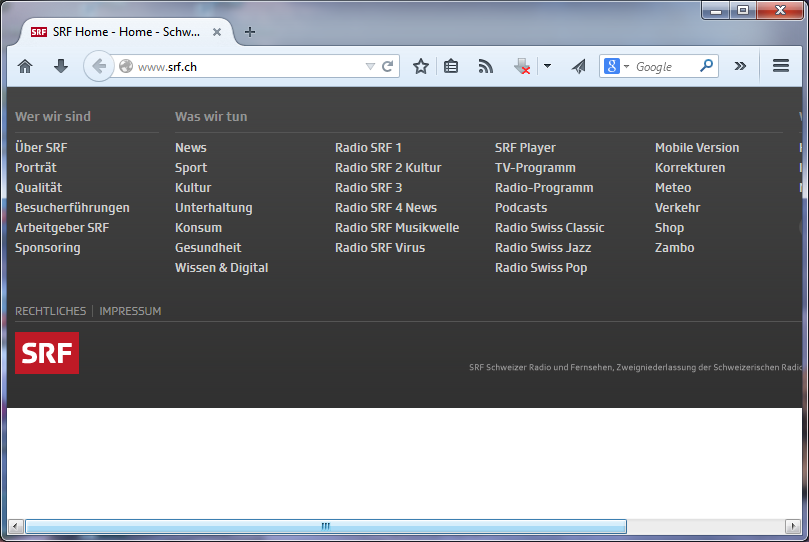Open Radio SRF 3 link
Image resolution: width=809 pixels, height=542 pixels.
[x=368, y=188]
